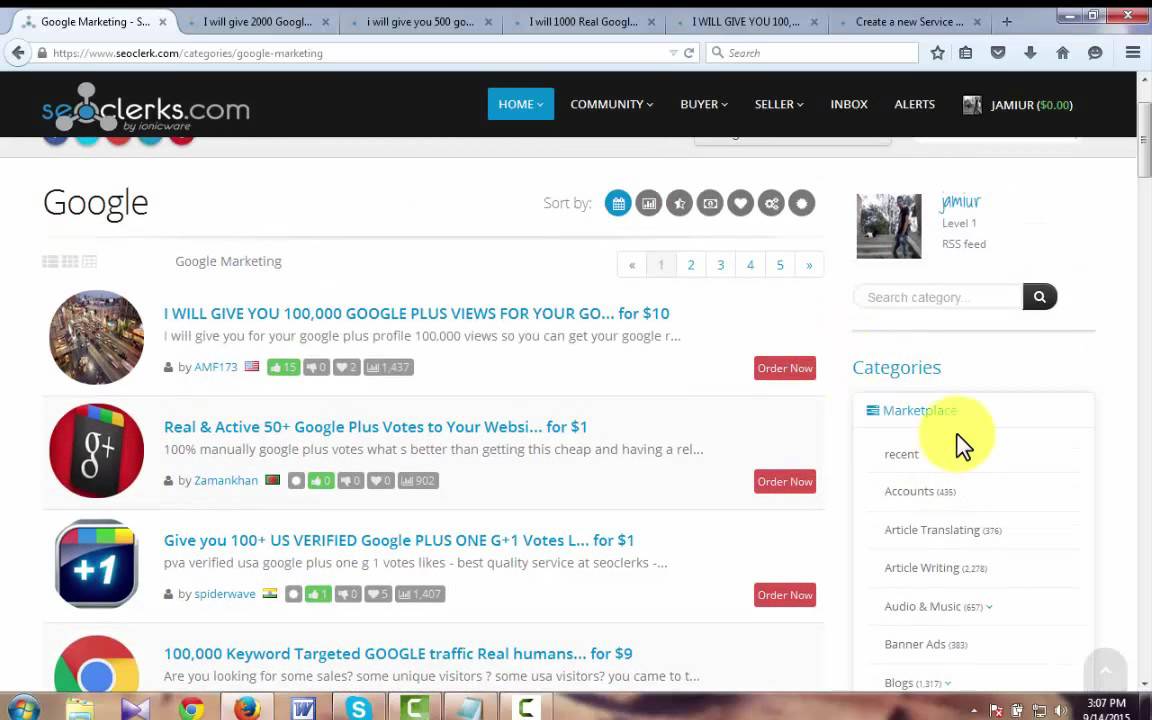Open 100,000 Keyword Targeted GOOGLE traffic listing
The height and width of the screenshot is (720, 1152).
click(x=398, y=653)
